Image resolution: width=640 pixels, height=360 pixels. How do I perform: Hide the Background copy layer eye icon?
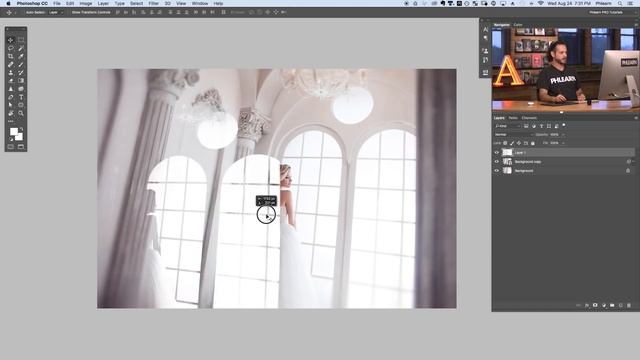pyautogui.click(x=497, y=162)
